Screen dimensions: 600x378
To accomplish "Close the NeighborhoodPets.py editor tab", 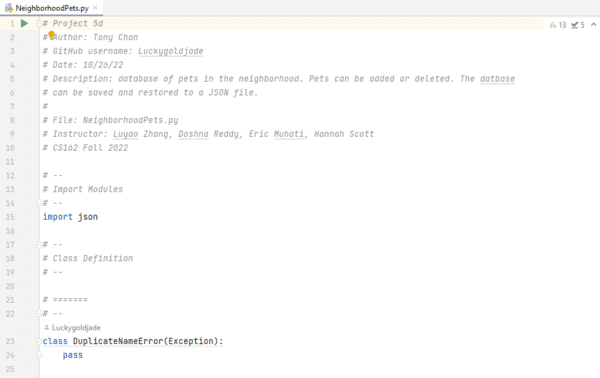I will click(95, 8).
